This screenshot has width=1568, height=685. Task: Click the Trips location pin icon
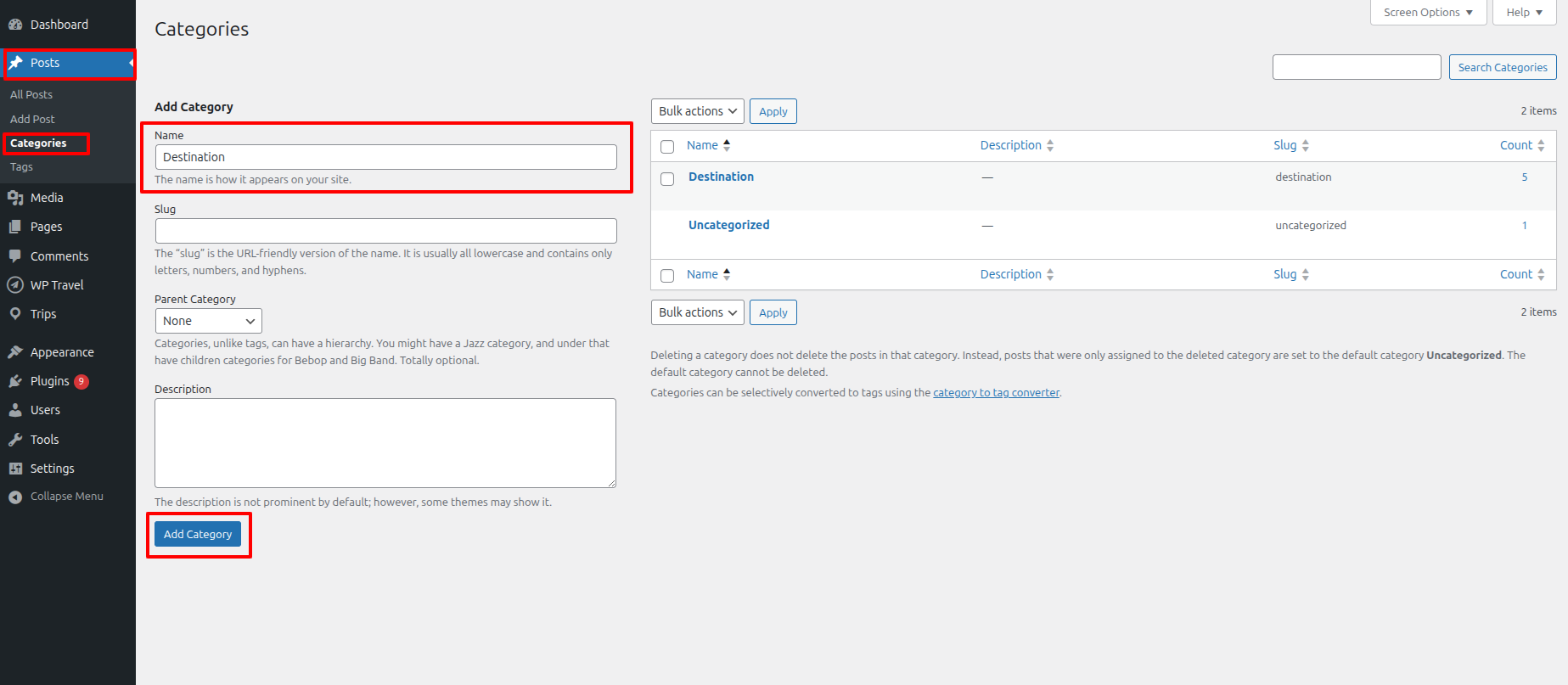pyautogui.click(x=15, y=314)
